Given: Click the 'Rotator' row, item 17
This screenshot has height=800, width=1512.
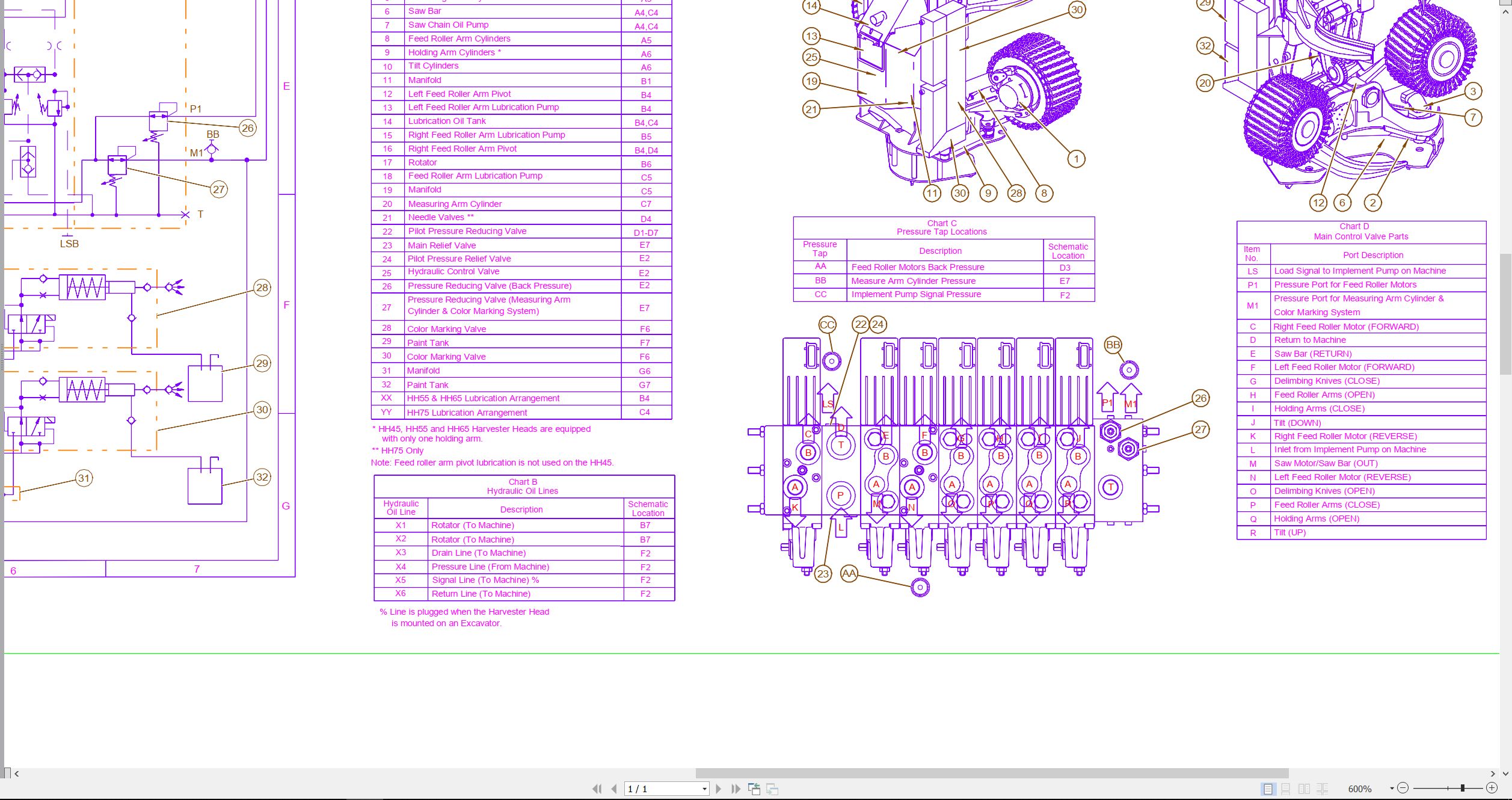Looking at the screenshot, I should pyautogui.click(x=521, y=163).
